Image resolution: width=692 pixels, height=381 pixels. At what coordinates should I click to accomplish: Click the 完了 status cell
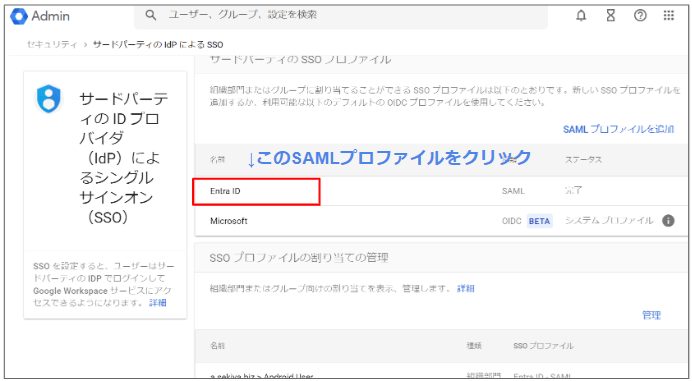pyautogui.click(x=574, y=191)
